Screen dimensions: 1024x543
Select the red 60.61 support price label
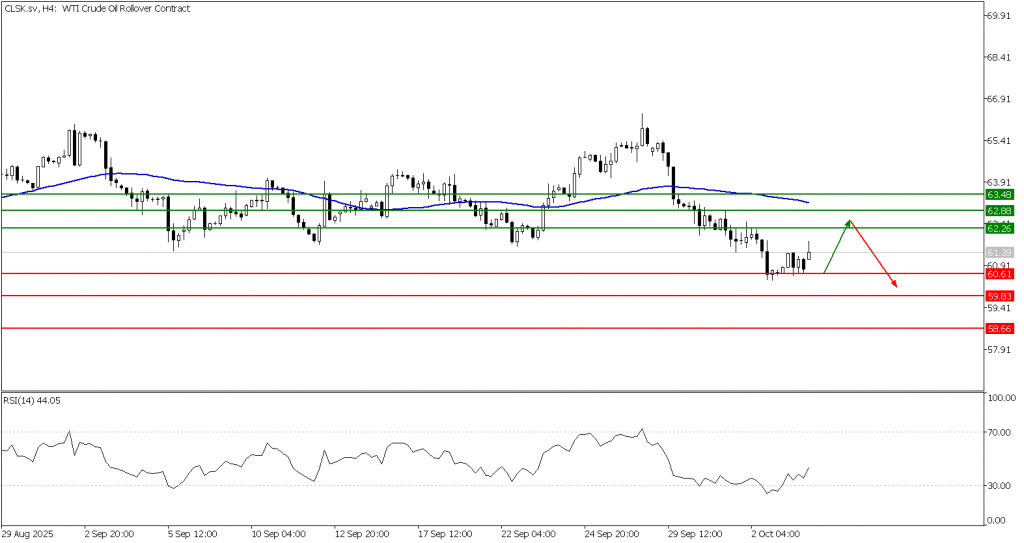tap(999, 273)
